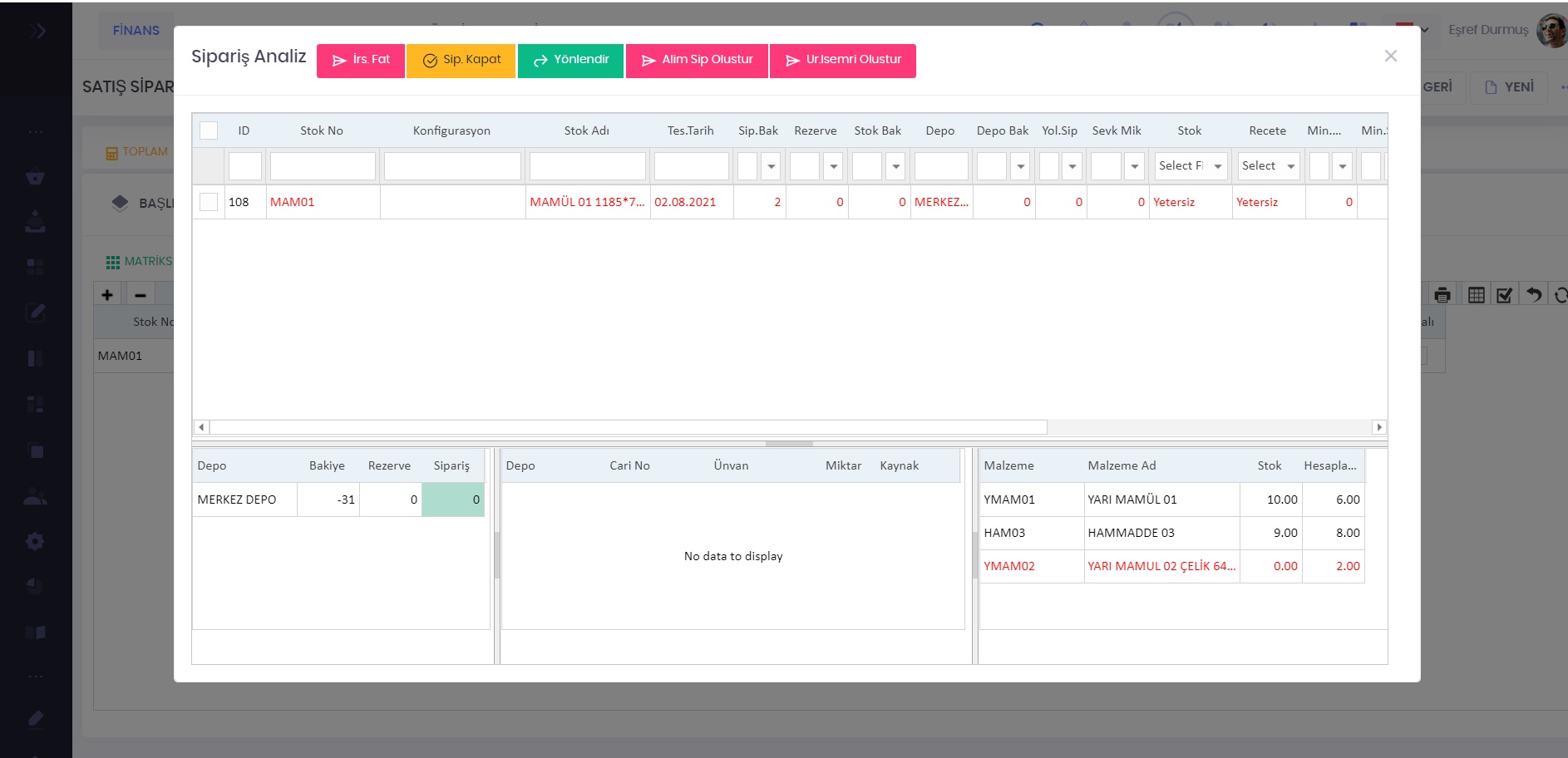Screen dimensions: 1568x758
Task: Open the FİNANS menu tab
Action: [x=136, y=31]
